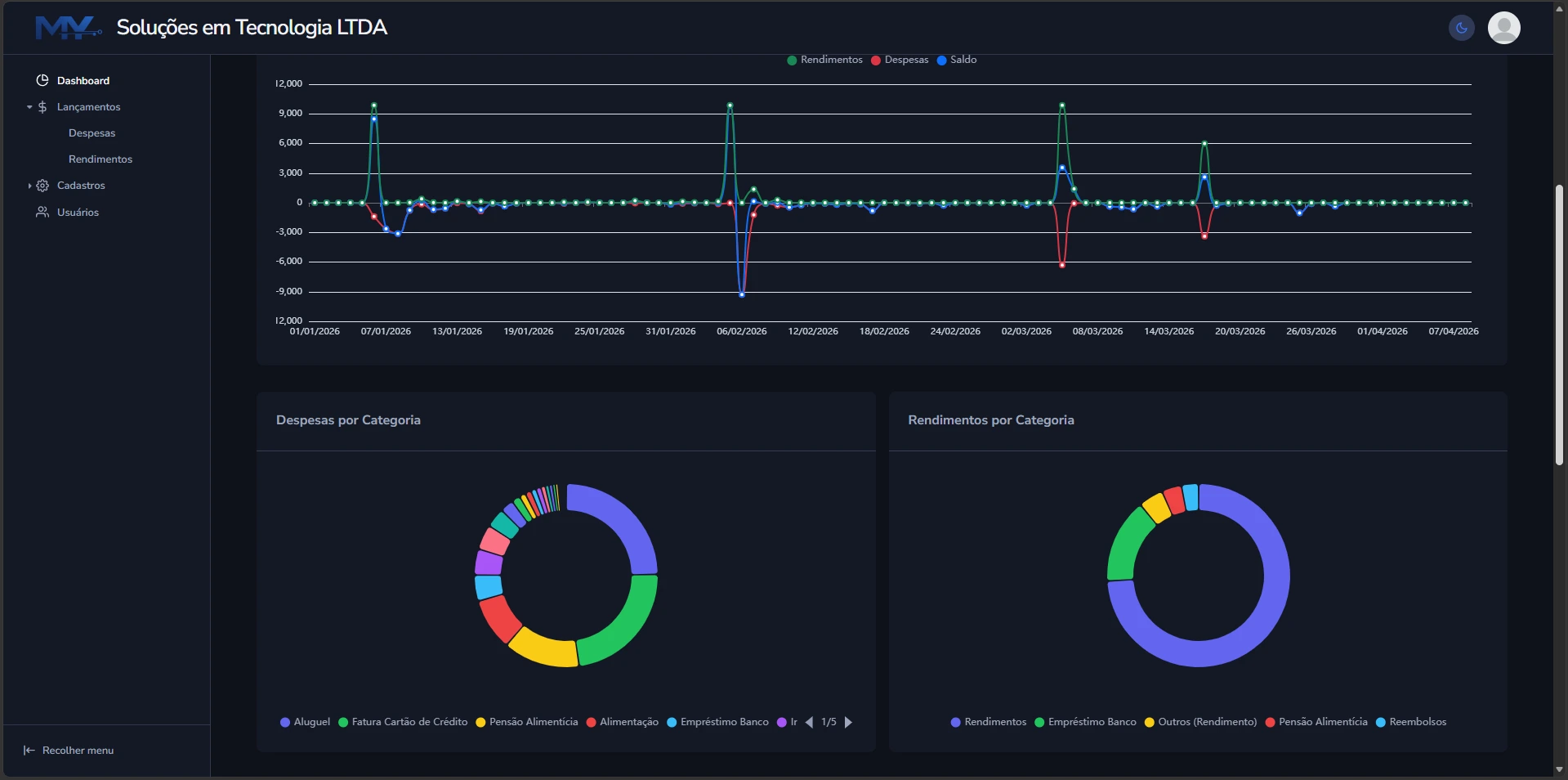
Task: Open Despesas under Lançamentos
Action: click(92, 133)
